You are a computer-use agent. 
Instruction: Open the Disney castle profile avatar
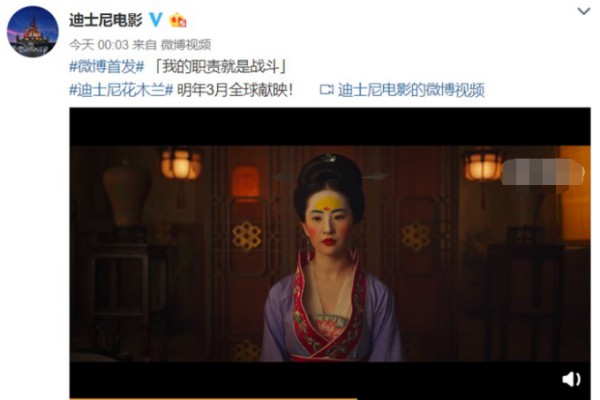pos(33,32)
